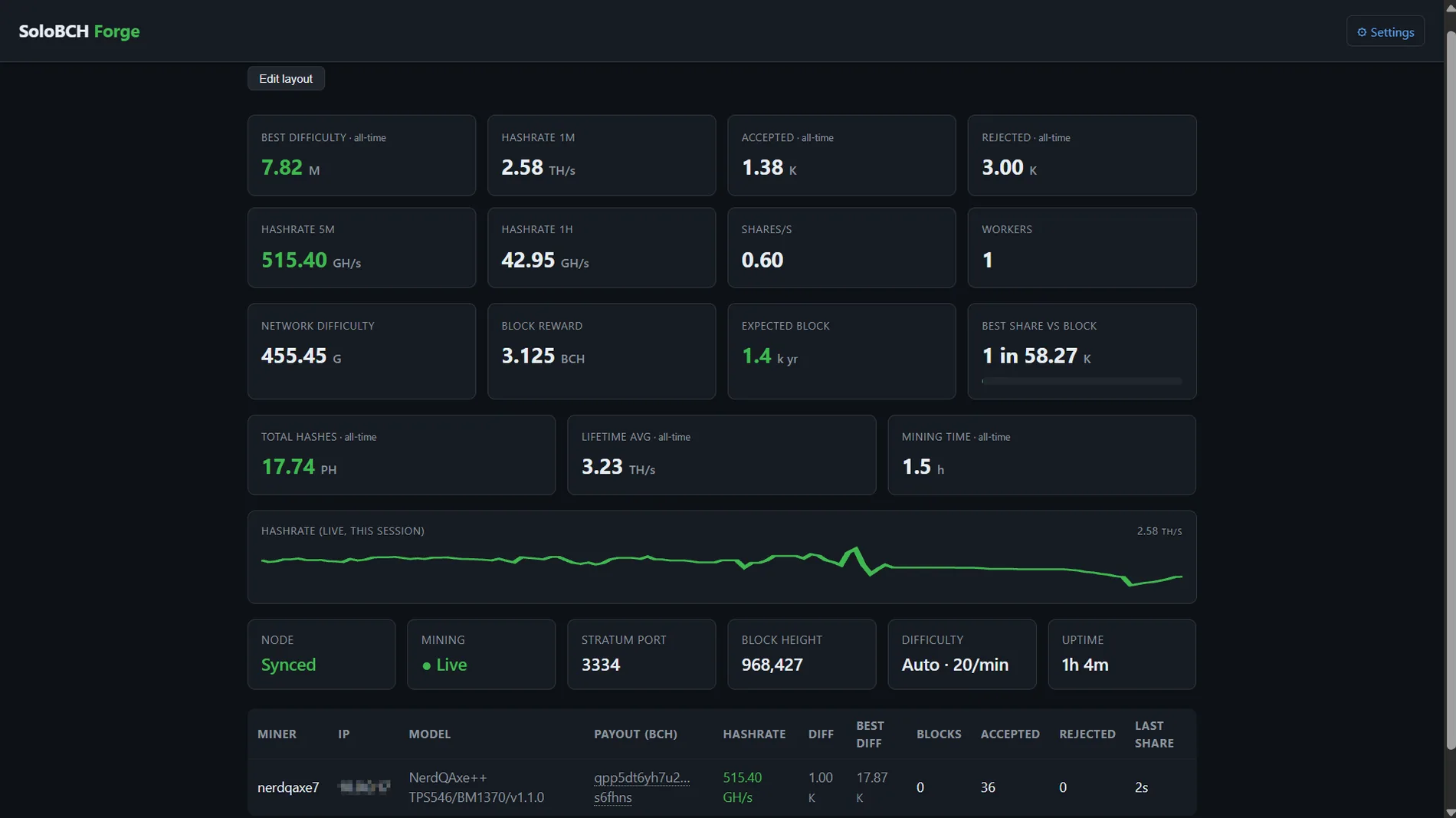Click the live hashrate chart line
The height and width of the screenshot is (818, 1456).
click(x=721, y=566)
